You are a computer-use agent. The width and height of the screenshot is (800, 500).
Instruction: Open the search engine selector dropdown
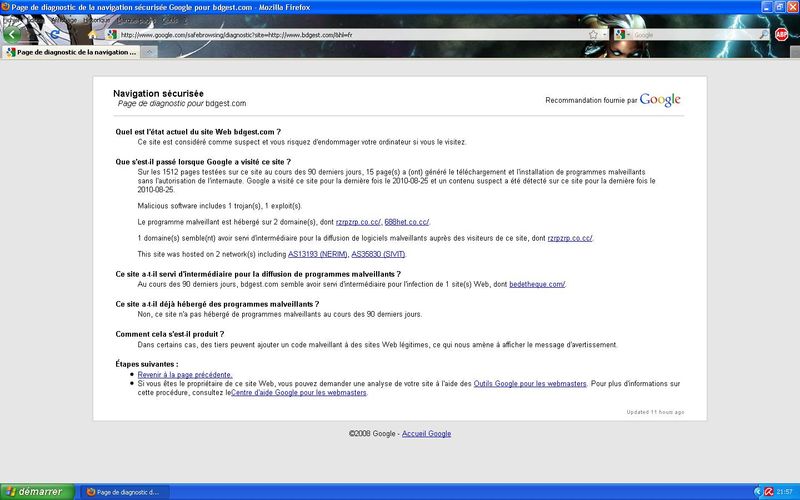coord(622,34)
